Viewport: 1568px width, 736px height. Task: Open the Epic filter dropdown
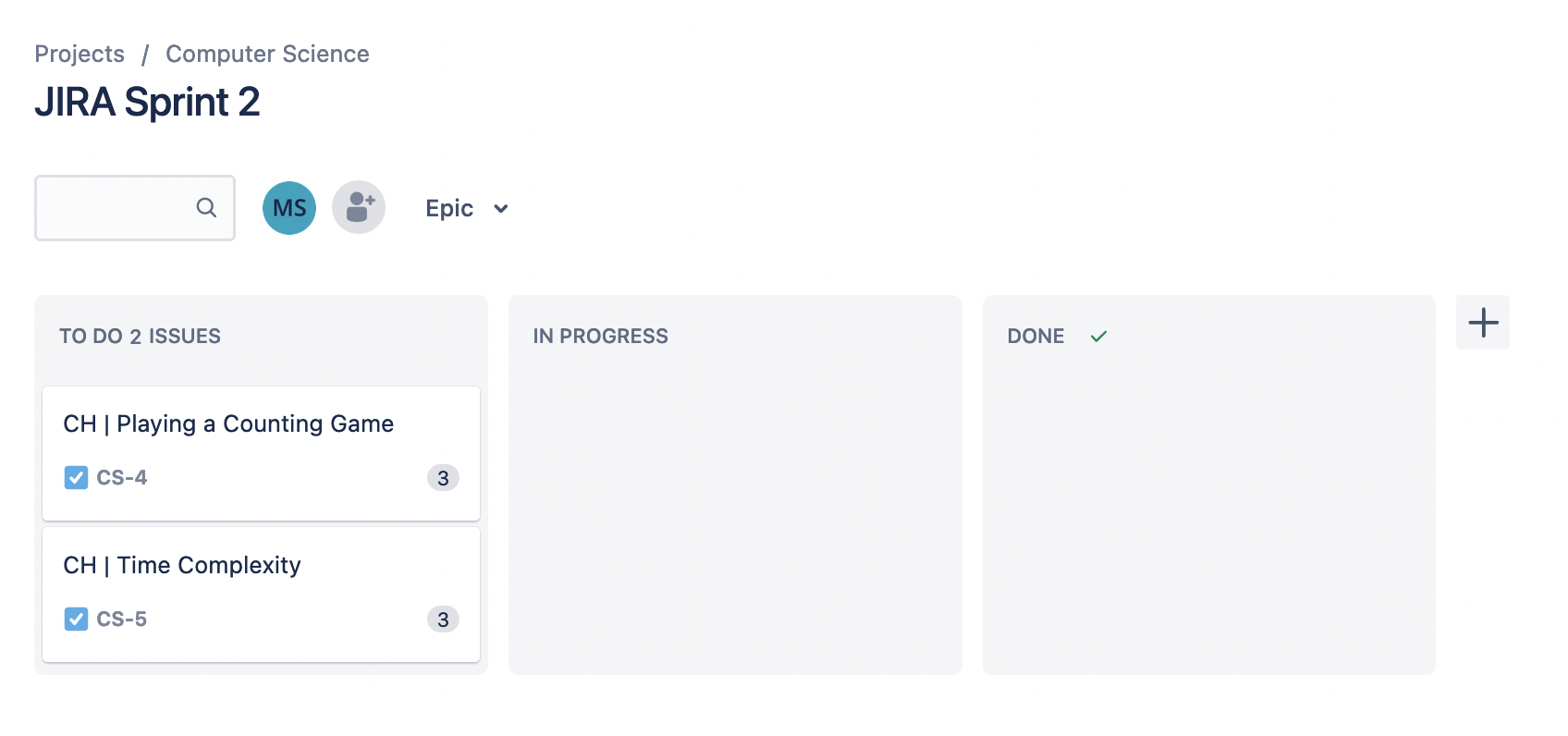pyautogui.click(x=450, y=209)
